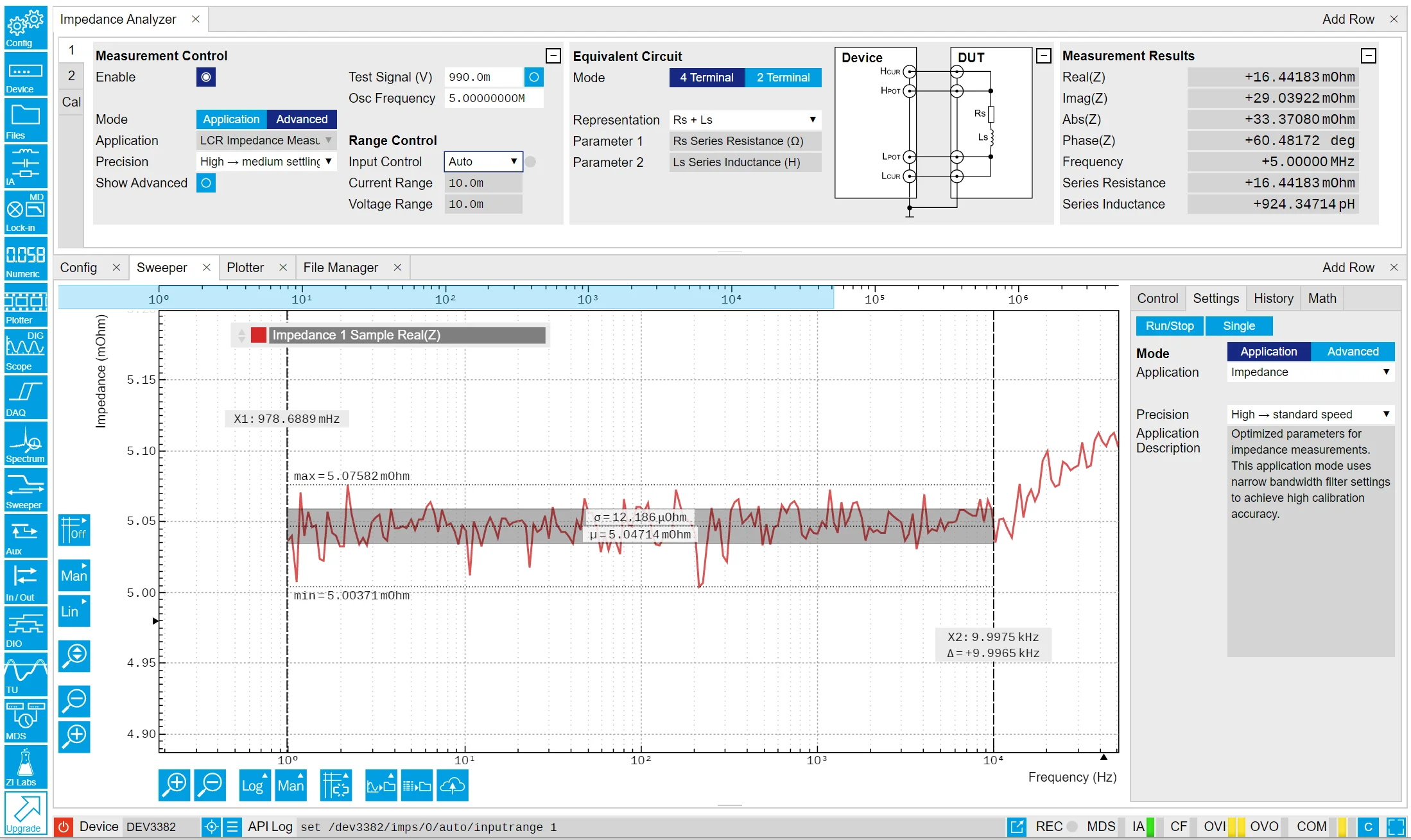
Task: Click the red trace color swatch in legend
Action: click(x=259, y=335)
